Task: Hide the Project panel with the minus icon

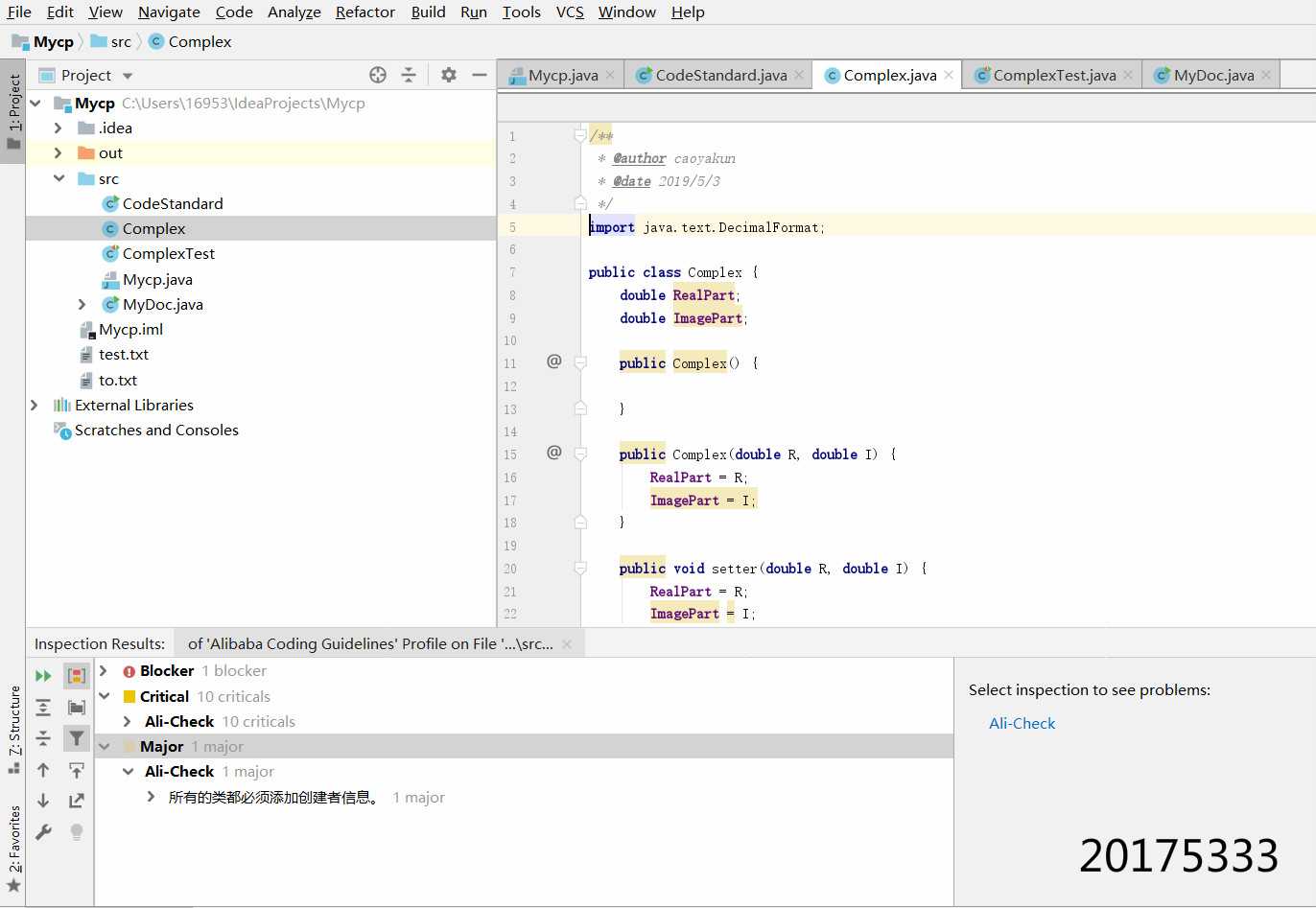Action: coord(479,75)
